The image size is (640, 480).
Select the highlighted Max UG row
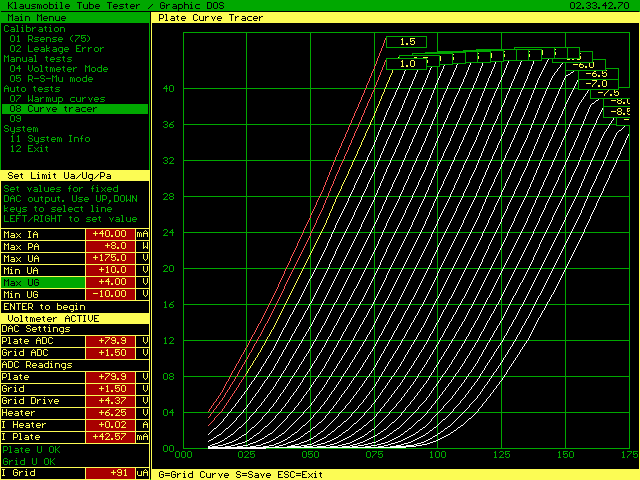[x=40, y=283]
